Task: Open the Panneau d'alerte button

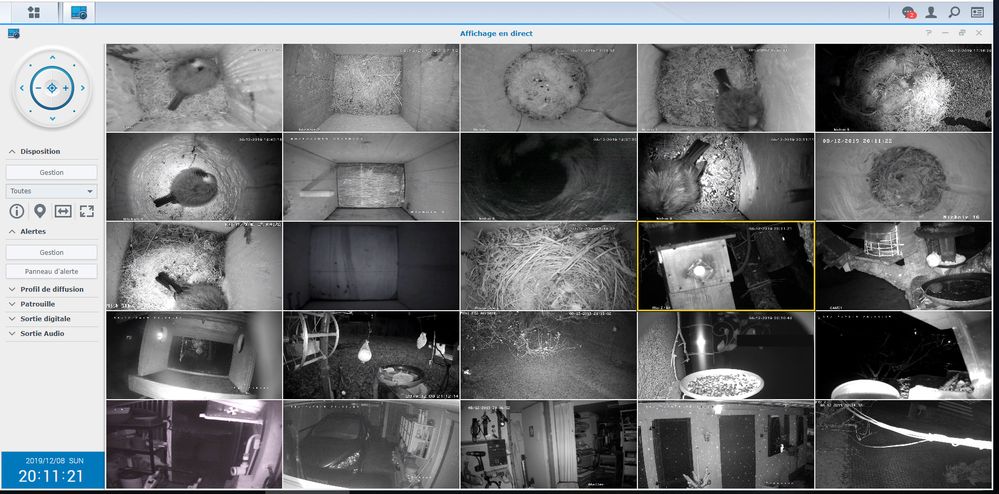Action: [x=52, y=271]
